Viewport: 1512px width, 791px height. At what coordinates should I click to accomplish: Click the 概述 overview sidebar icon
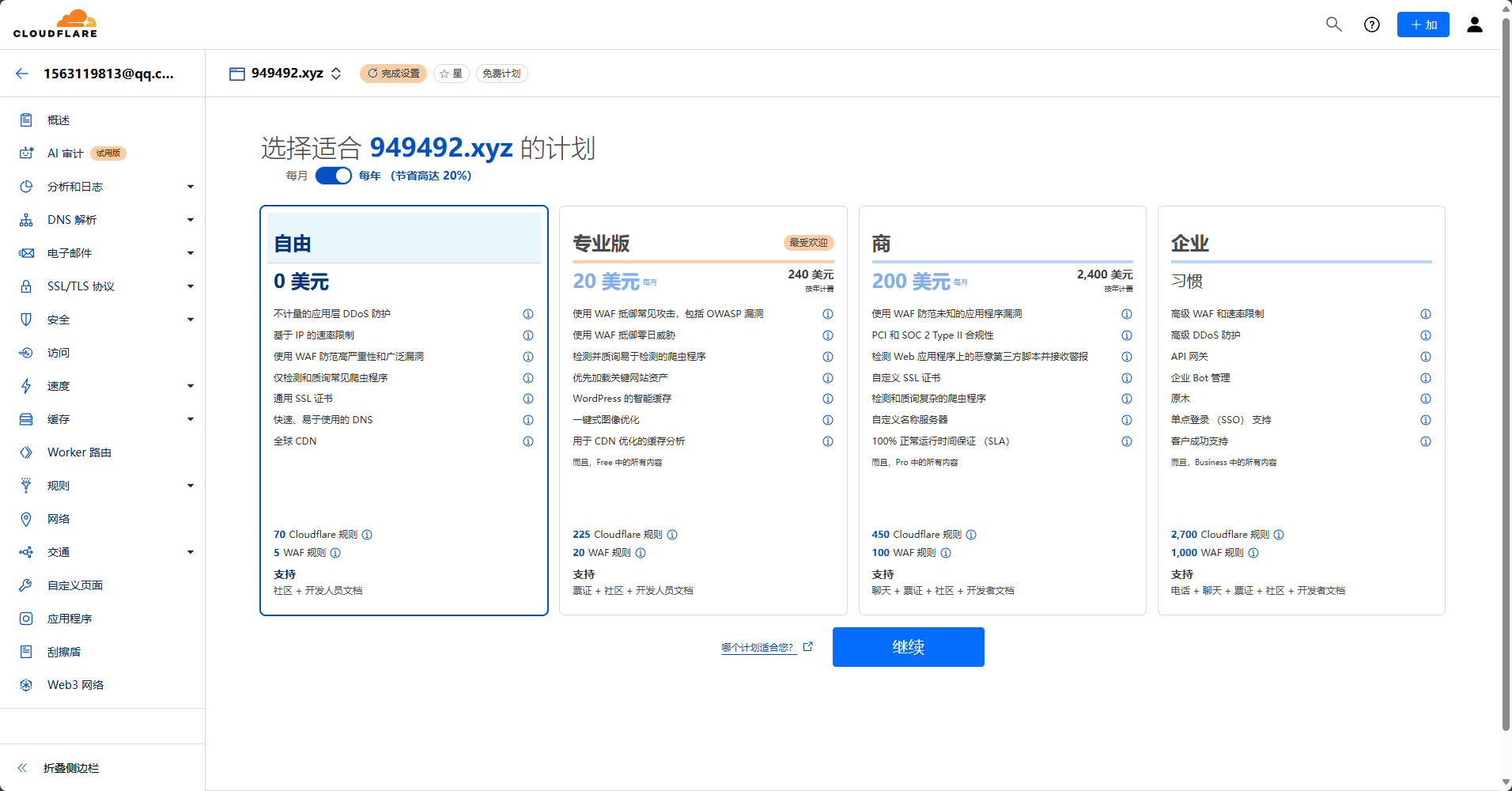[x=26, y=120]
